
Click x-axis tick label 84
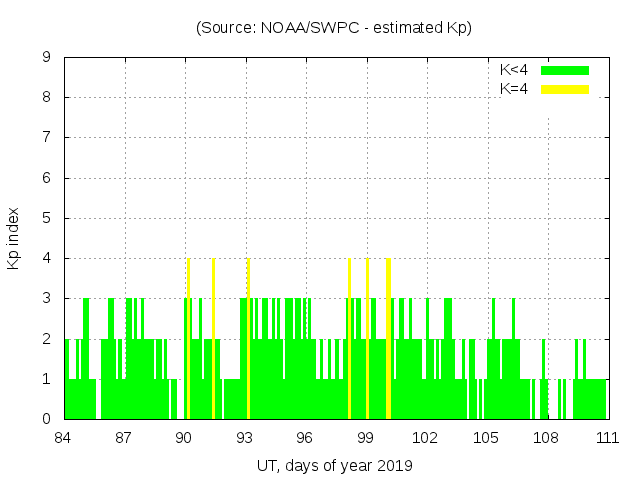coord(63,438)
